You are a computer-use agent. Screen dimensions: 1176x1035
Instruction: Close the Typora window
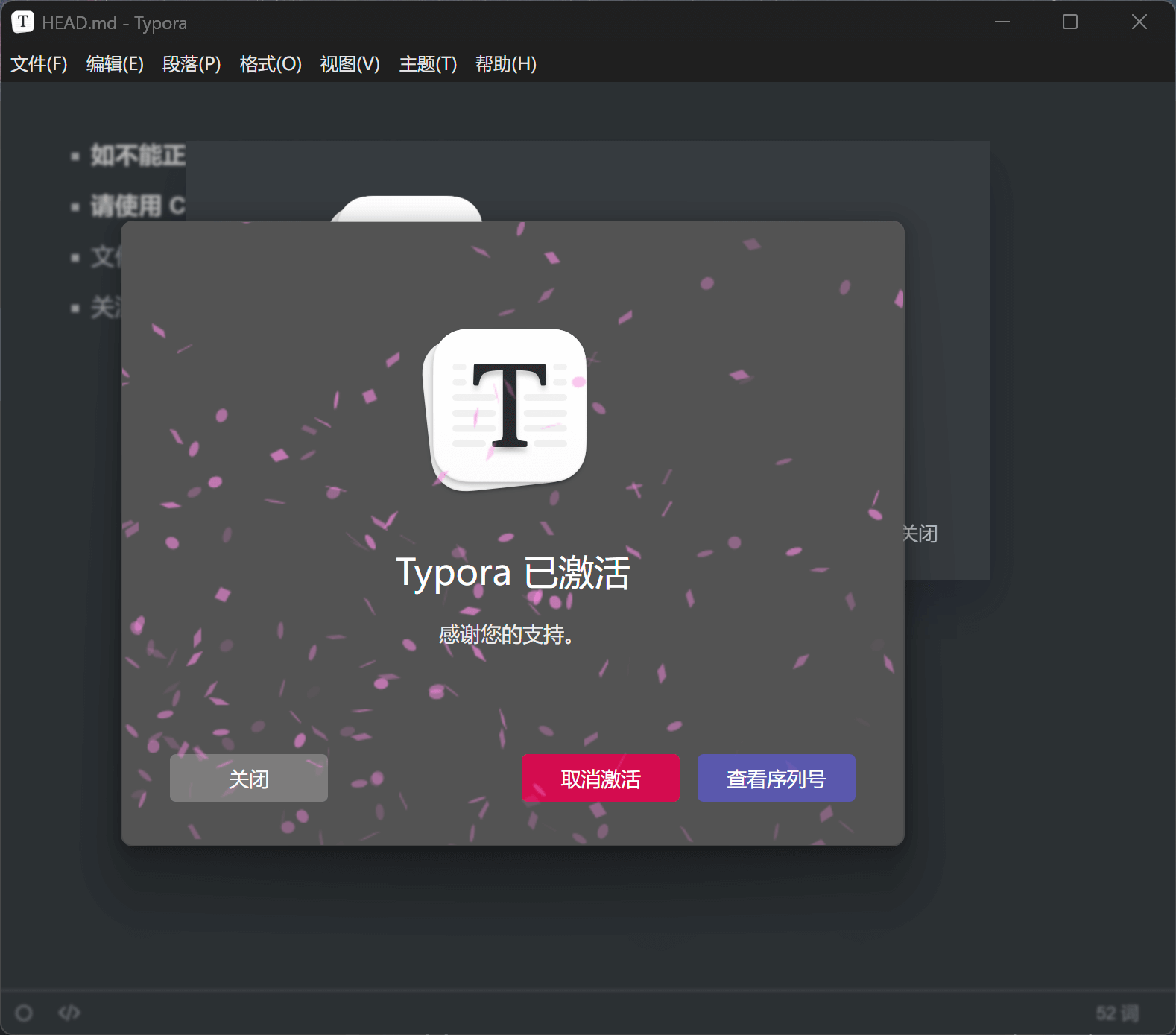1139,22
